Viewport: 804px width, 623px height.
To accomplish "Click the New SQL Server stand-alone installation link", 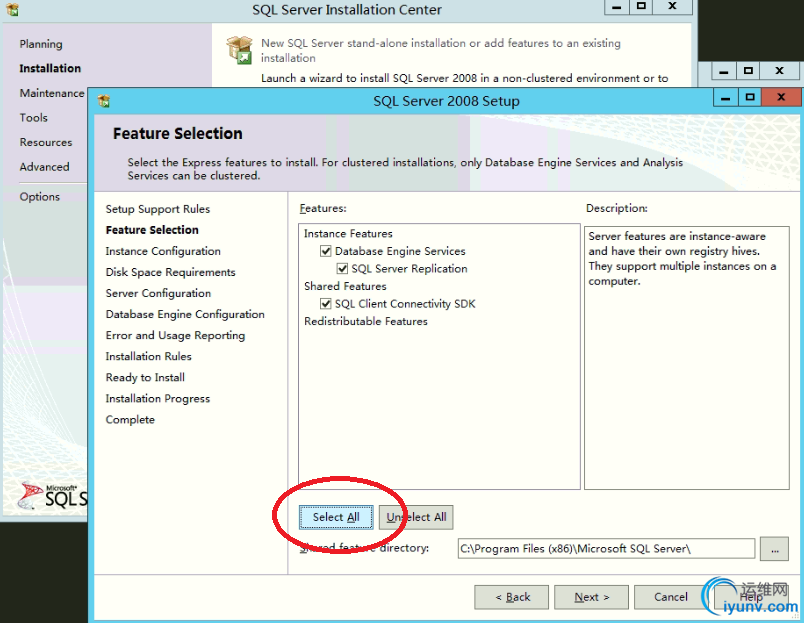I will coord(441,50).
